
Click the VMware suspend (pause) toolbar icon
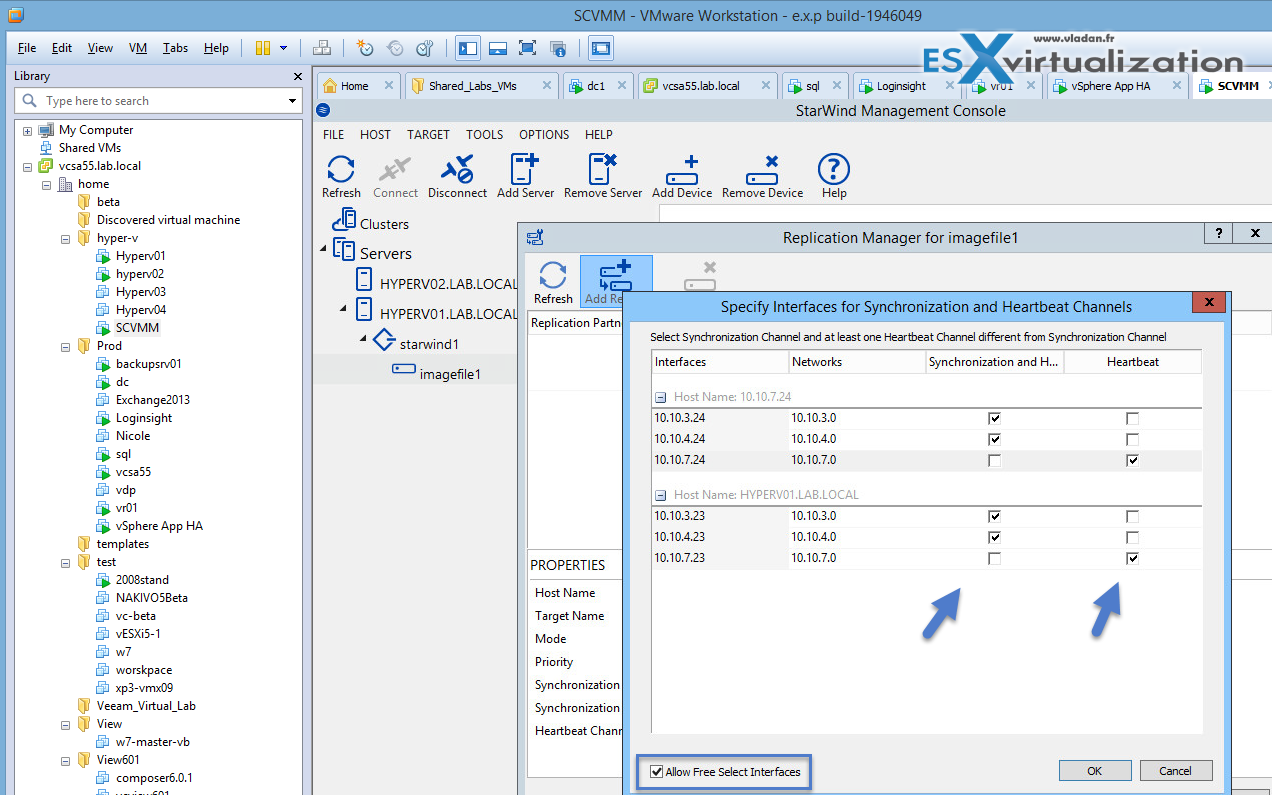[x=263, y=47]
